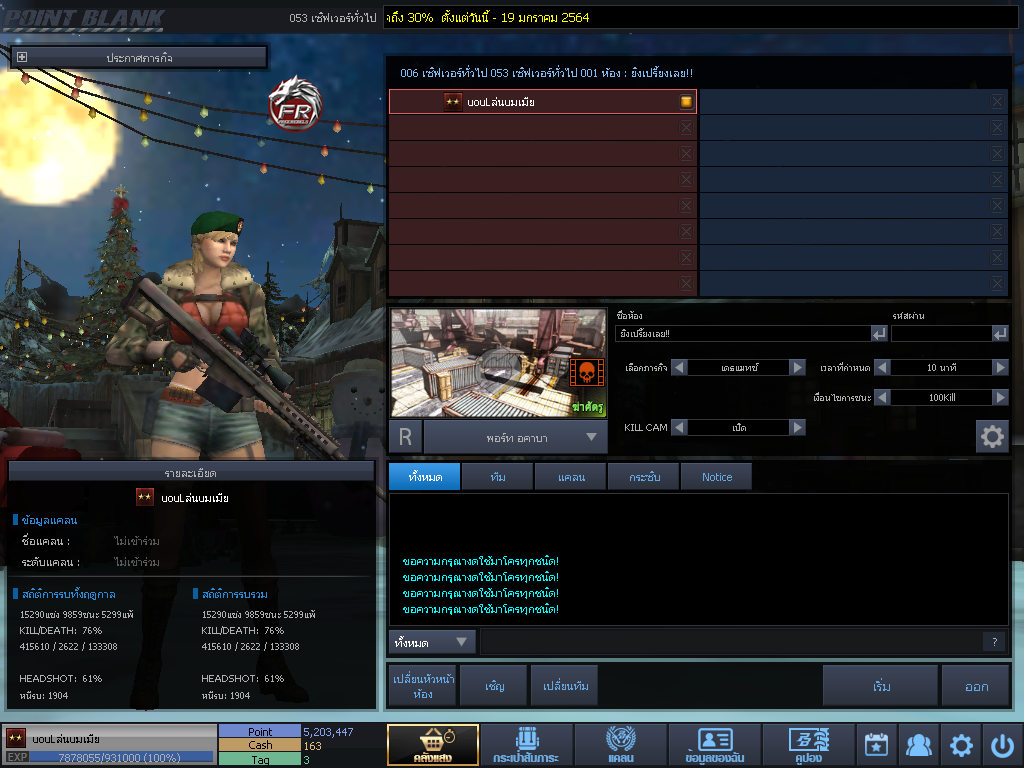Toggle the fourth red team slot closed
1024x768 pixels.
coord(686,180)
